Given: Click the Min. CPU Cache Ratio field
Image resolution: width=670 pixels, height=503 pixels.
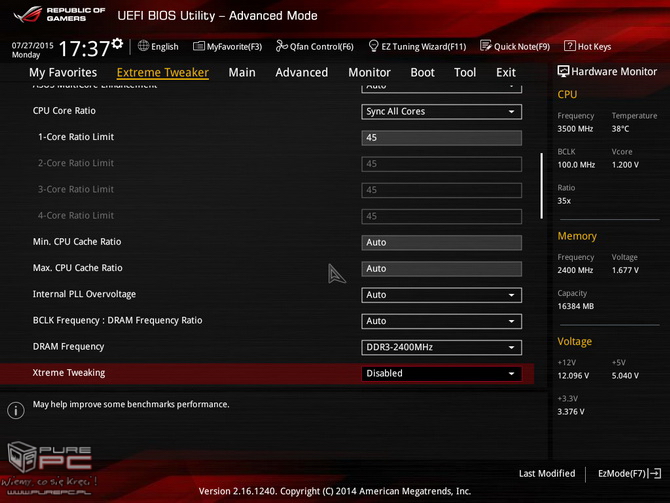Looking at the screenshot, I should (441, 242).
